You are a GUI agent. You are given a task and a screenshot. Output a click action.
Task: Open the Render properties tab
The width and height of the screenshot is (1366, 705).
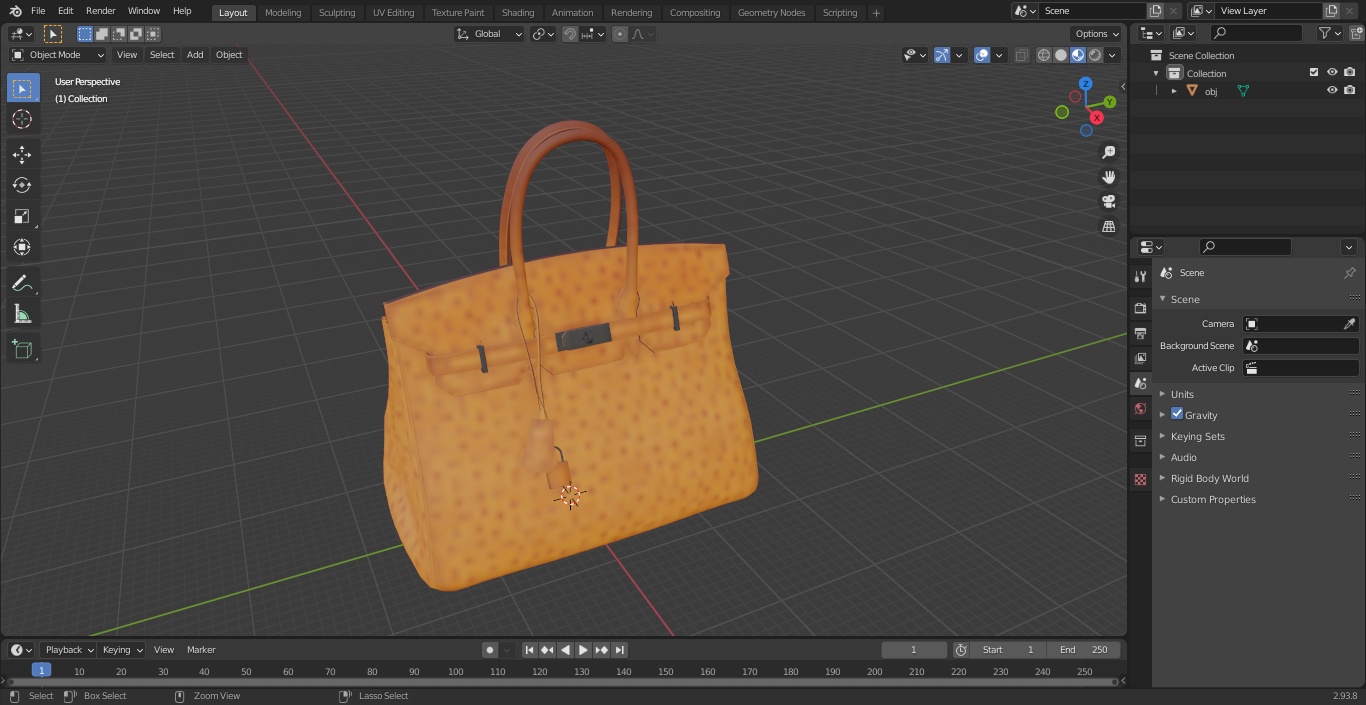coord(1140,308)
